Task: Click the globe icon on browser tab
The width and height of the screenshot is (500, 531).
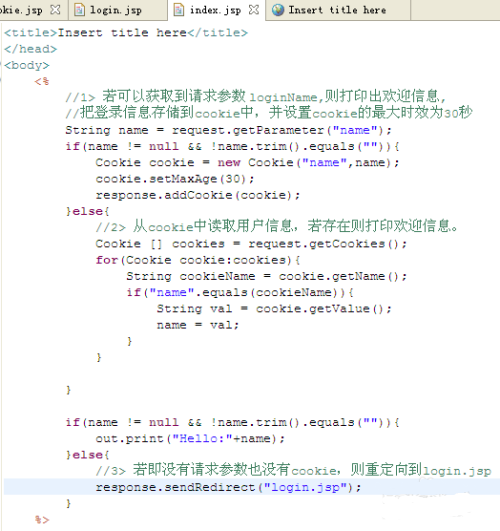Action: coord(278,10)
